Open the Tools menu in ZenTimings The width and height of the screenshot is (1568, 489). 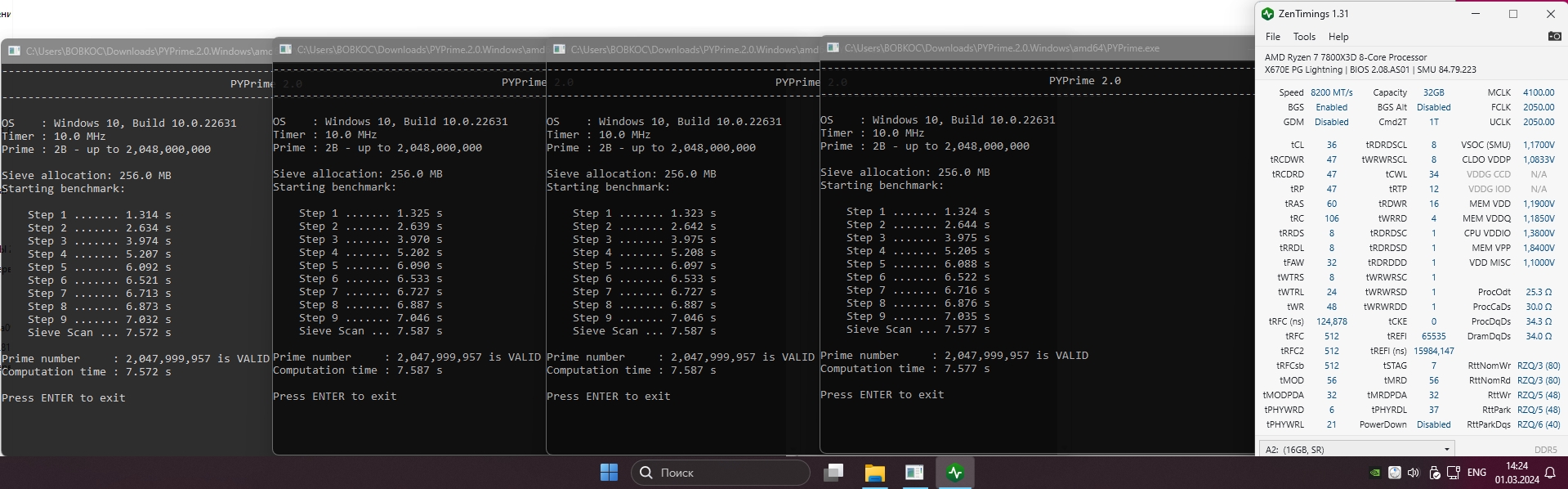(x=1304, y=37)
